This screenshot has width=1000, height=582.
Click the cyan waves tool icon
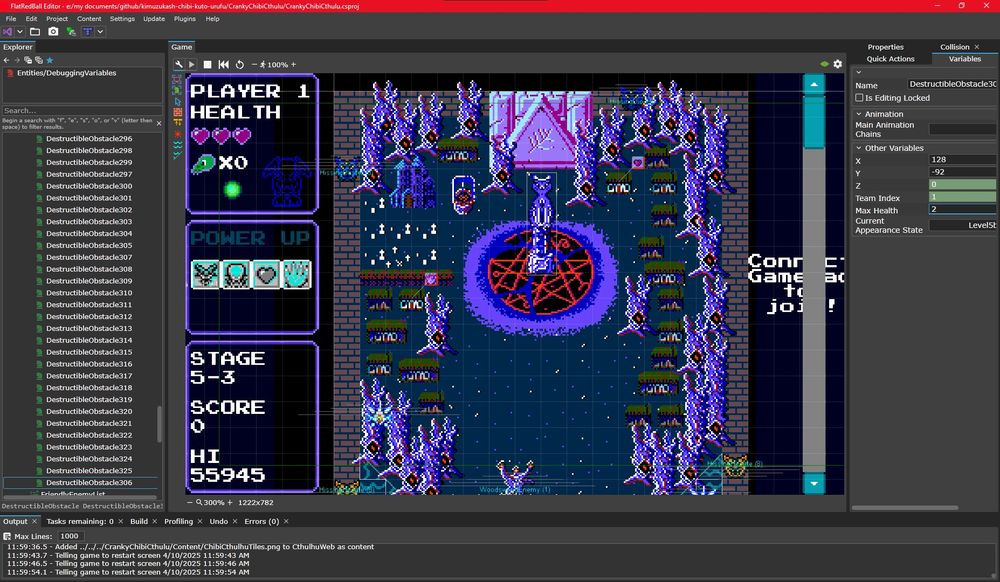point(177,145)
